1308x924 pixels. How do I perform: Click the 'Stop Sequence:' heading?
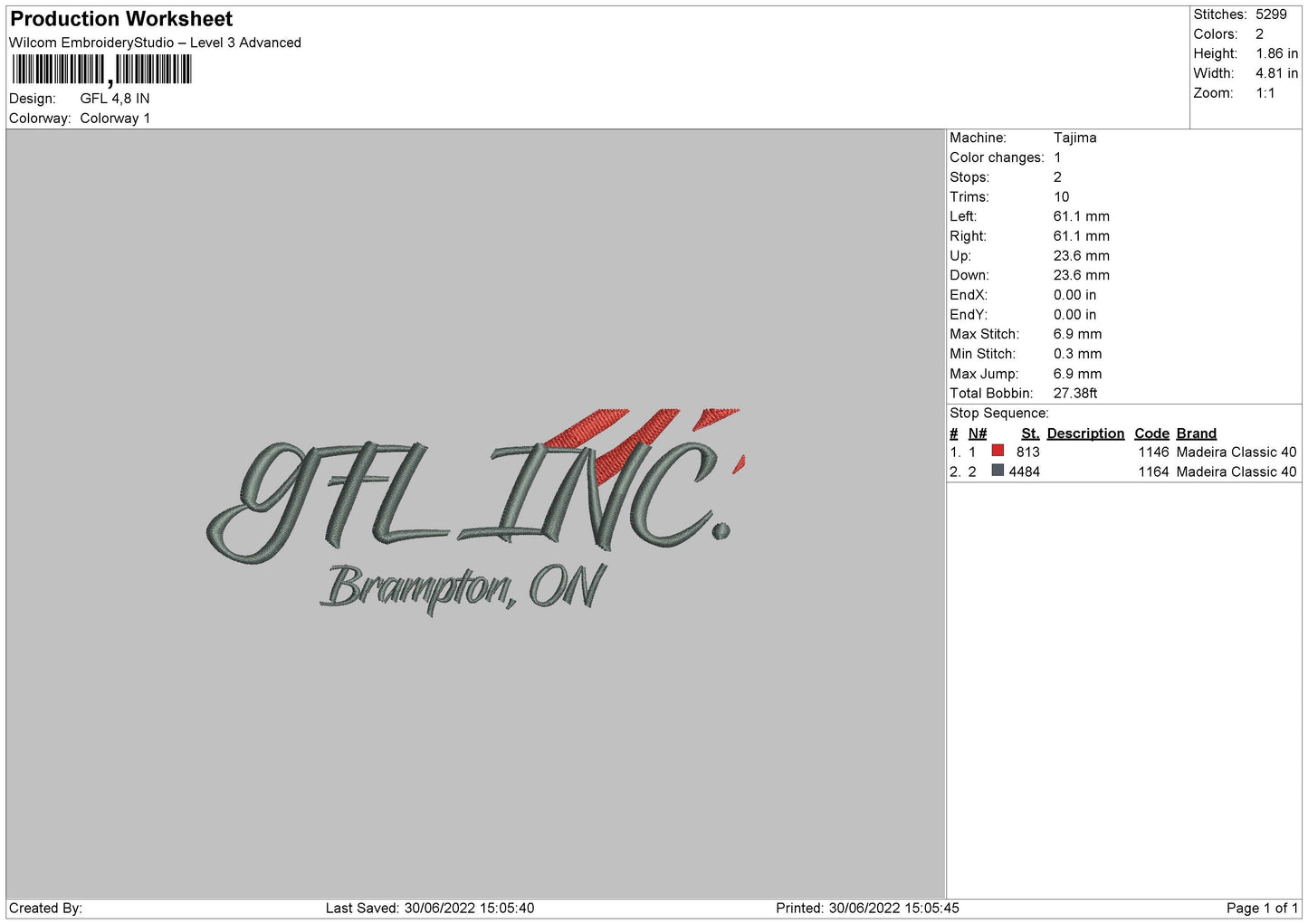click(999, 413)
